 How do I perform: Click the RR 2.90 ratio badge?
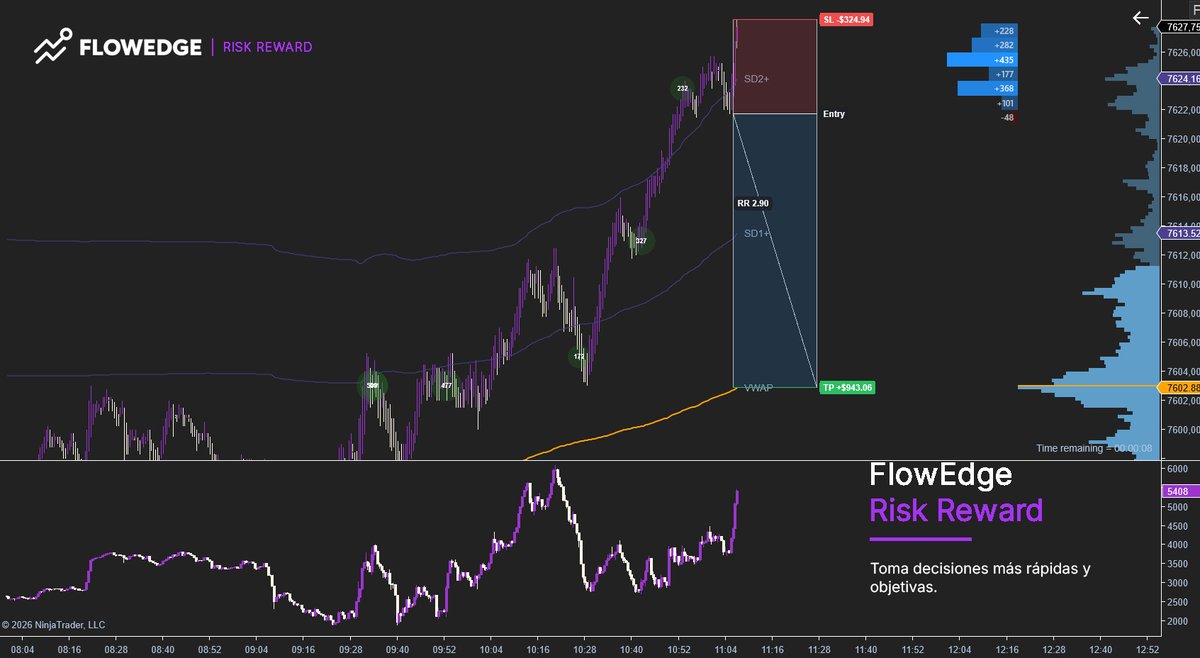point(753,203)
